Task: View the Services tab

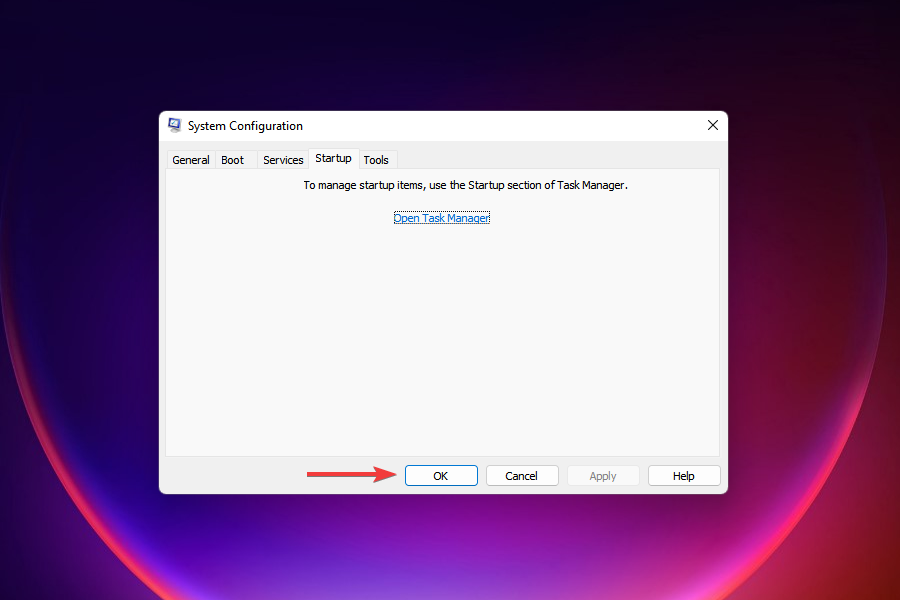Action: click(x=283, y=159)
